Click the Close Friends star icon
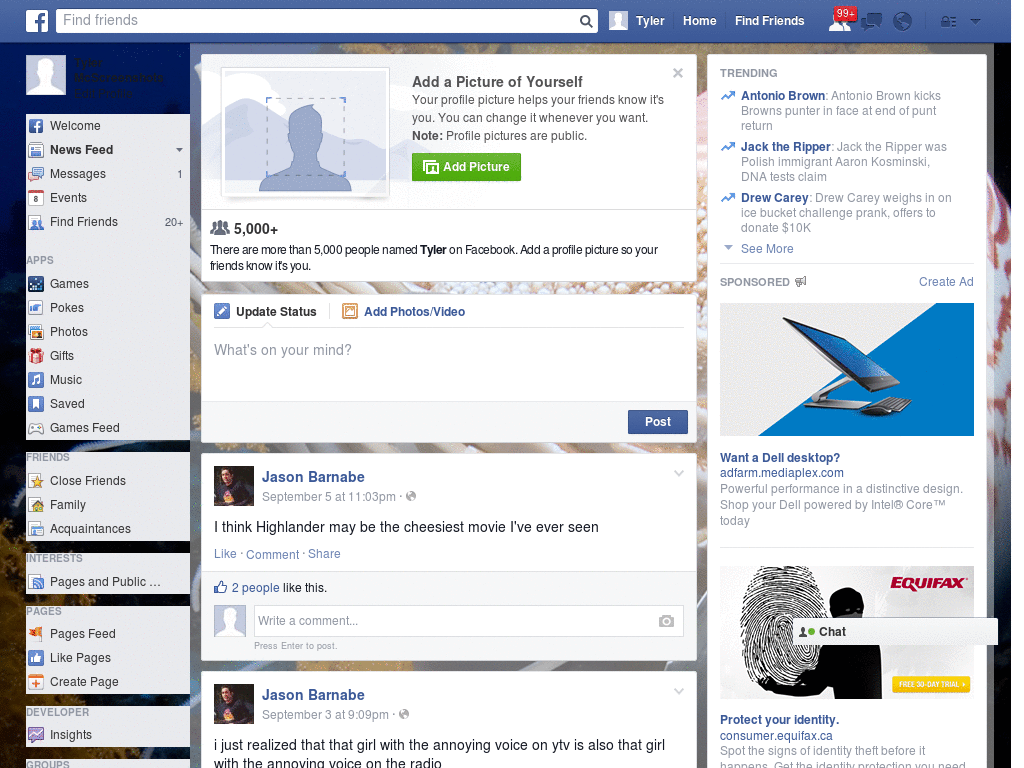The width and height of the screenshot is (1024, 768). pos(36,481)
